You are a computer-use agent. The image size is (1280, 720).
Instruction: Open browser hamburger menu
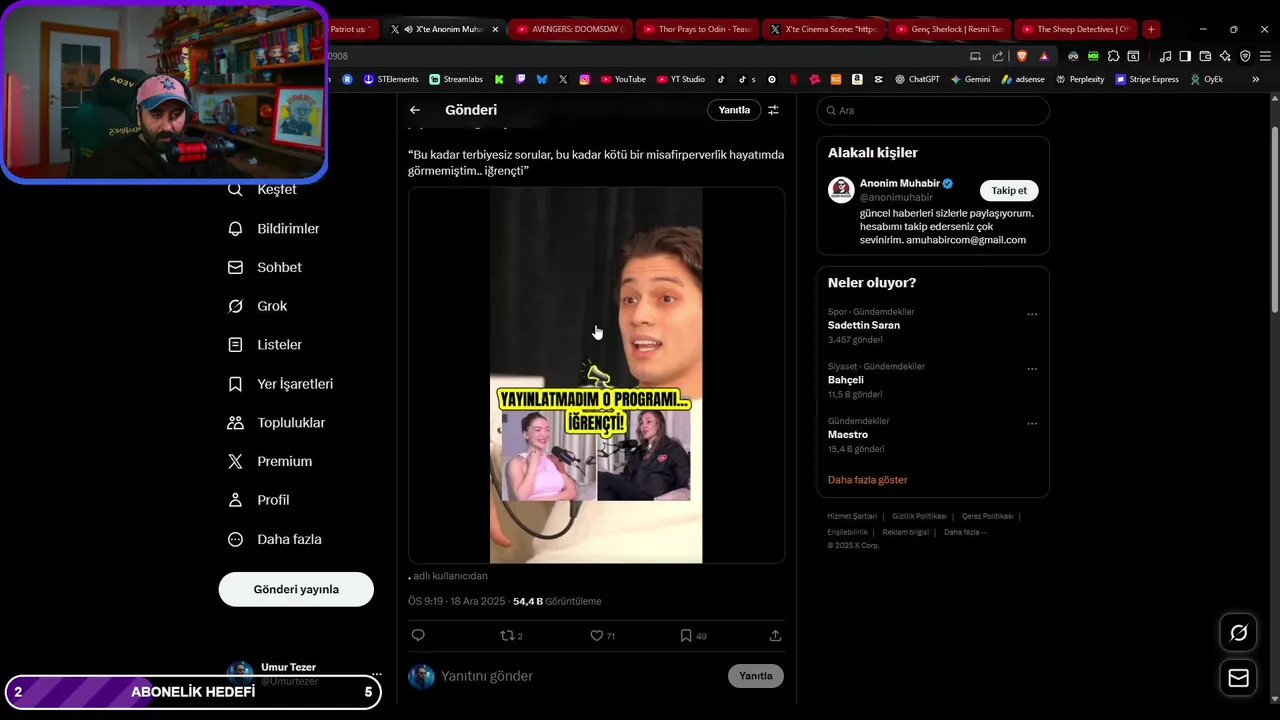[x=1265, y=56]
